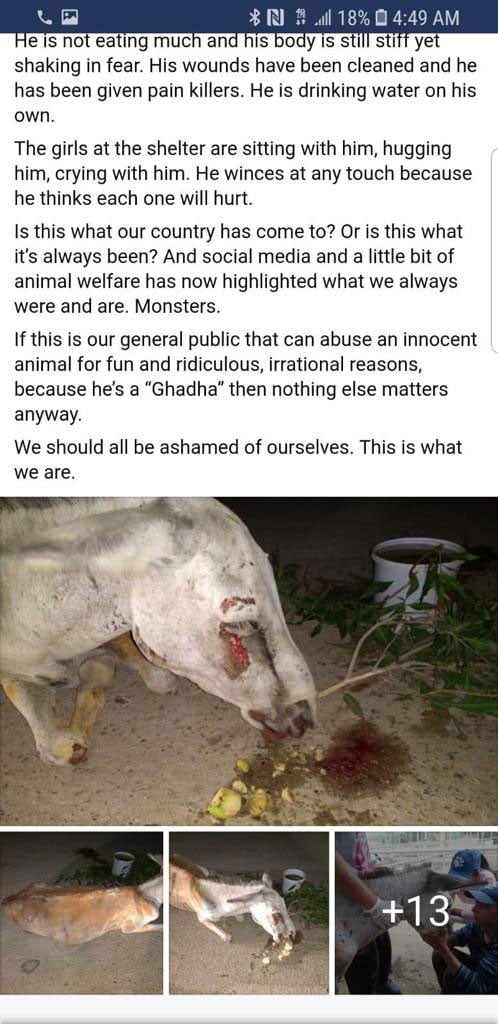The image size is (498, 1024).
Task: Open the first small thumbnail of lying donkey
Action: click(81, 912)
